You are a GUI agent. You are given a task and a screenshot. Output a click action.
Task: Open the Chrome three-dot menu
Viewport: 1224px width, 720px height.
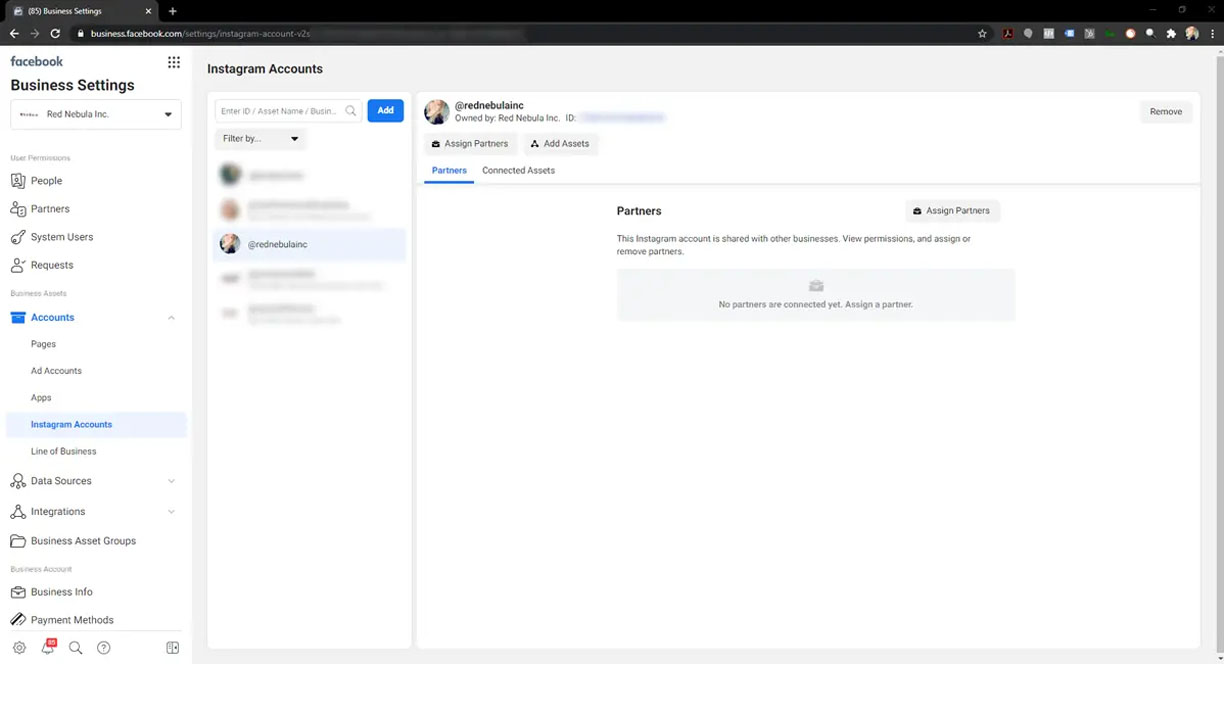pos(1211,33)
